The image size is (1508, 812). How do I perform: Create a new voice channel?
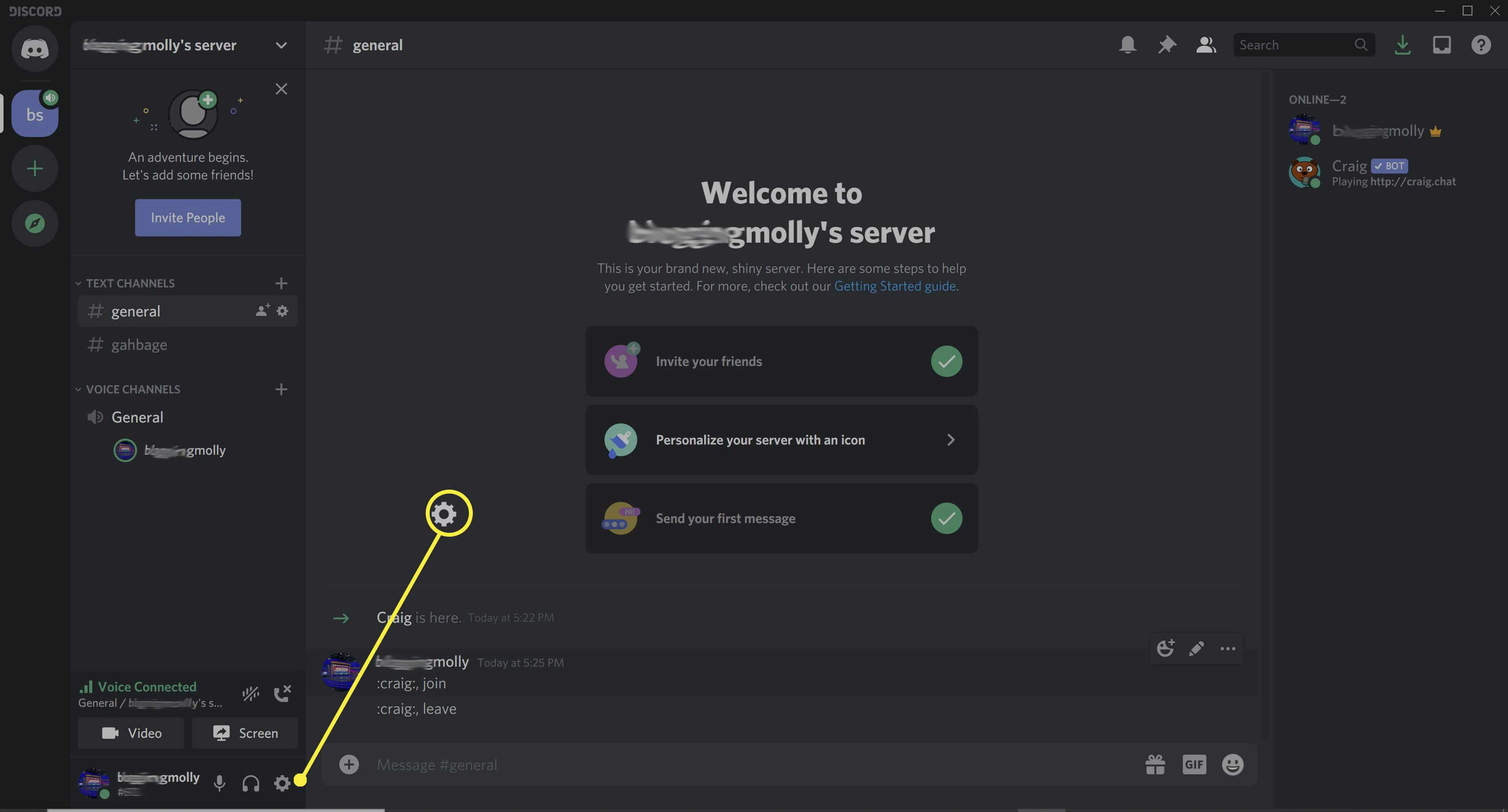click(x=281, y=390)
